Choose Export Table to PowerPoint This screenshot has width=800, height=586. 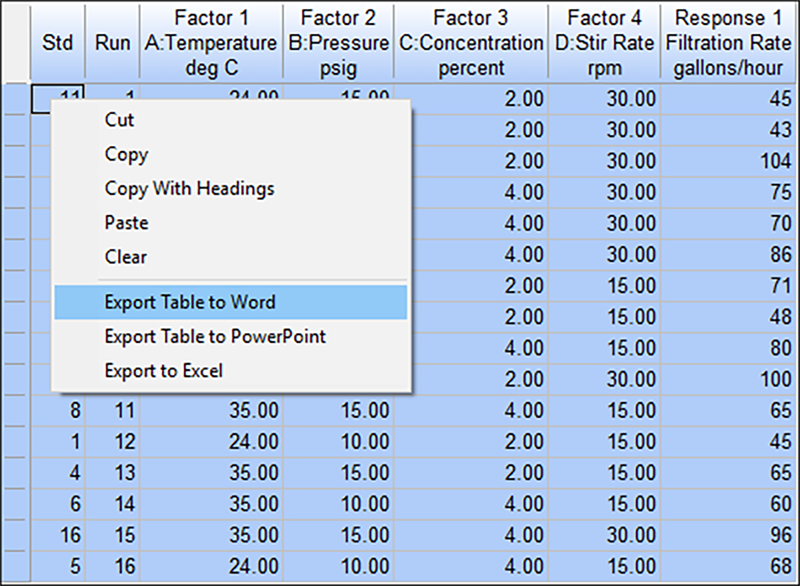231,336
